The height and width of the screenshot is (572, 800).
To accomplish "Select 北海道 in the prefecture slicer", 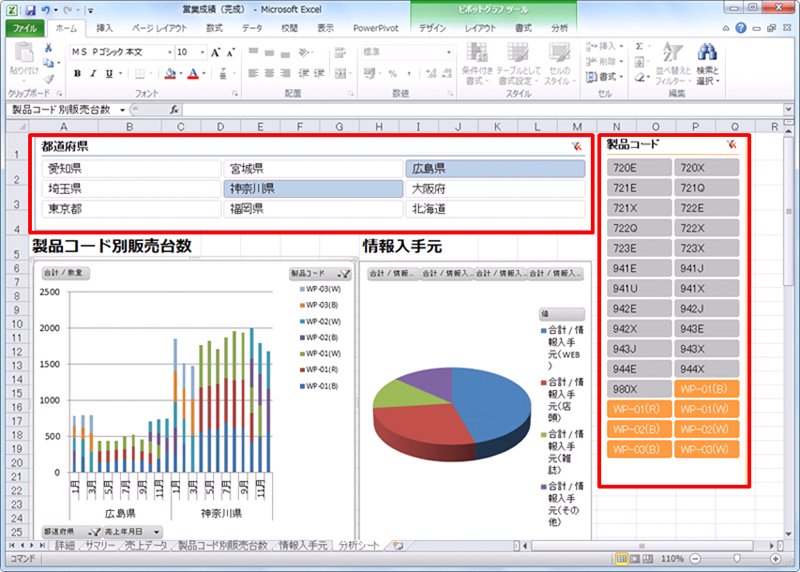I will (495, 209).
